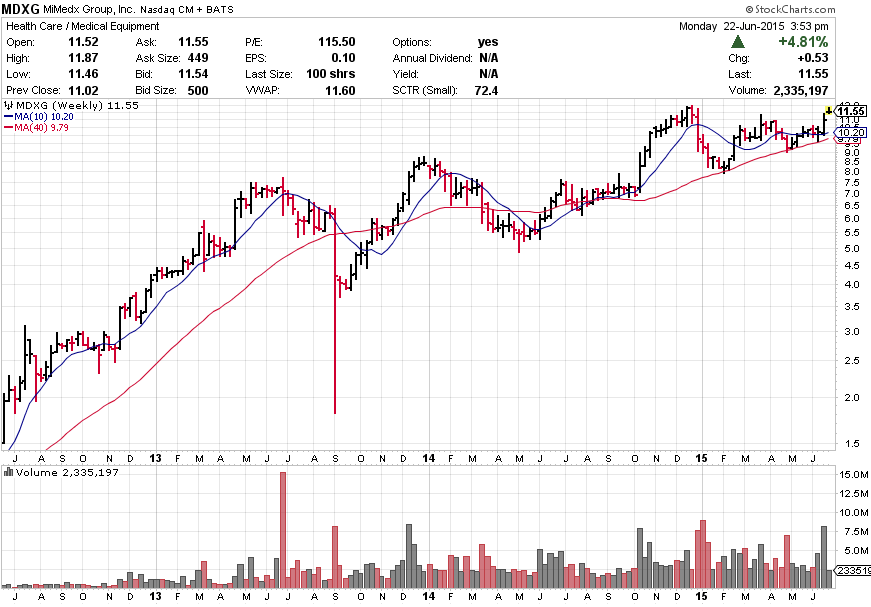Image resolution: width=871 pixels, height=607 pixels.
Task: Click the long red price spike at September 2013
Action: click(335, 310)
